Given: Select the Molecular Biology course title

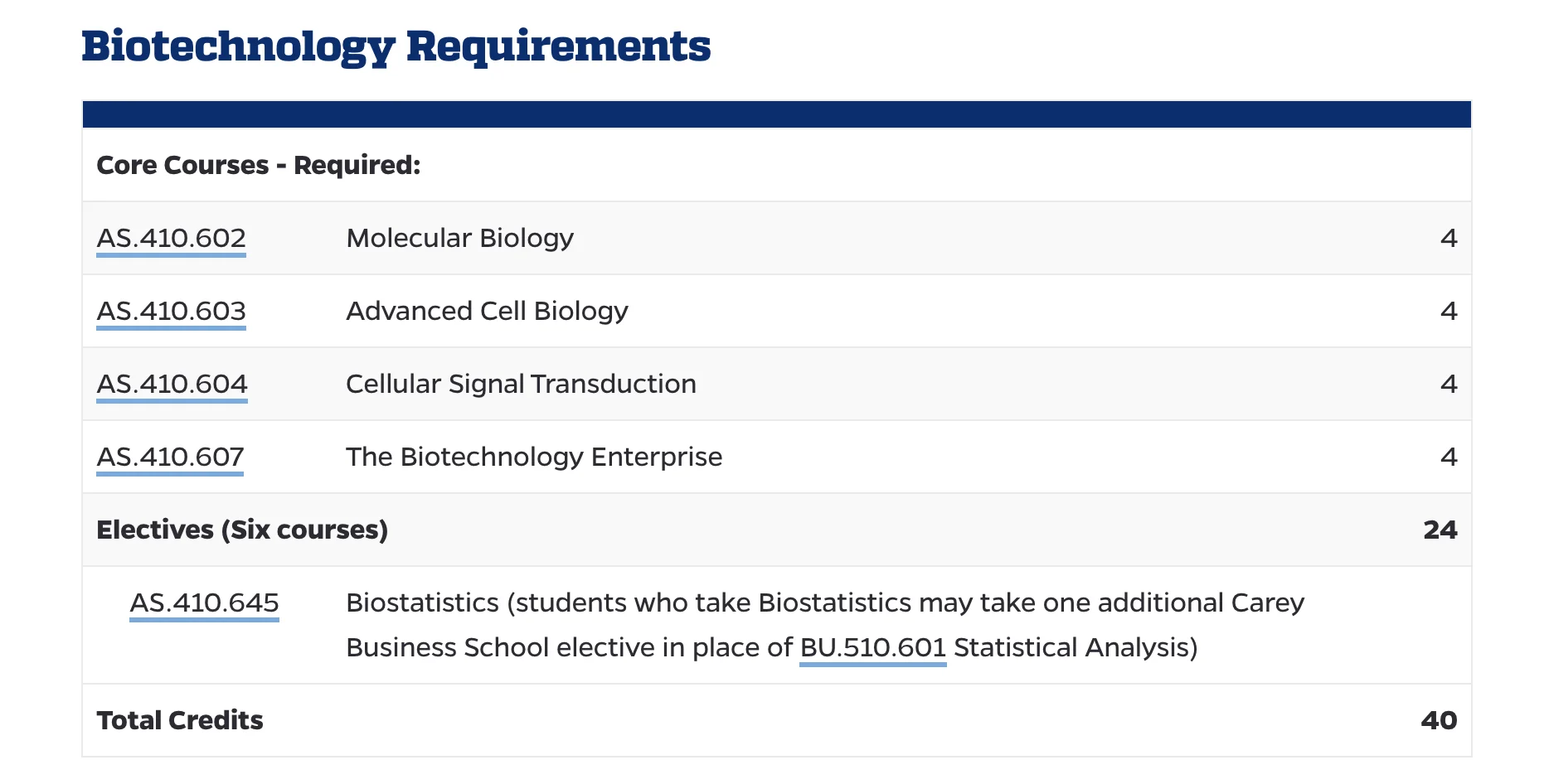Looking at the screenshot, I should [459, 239].
